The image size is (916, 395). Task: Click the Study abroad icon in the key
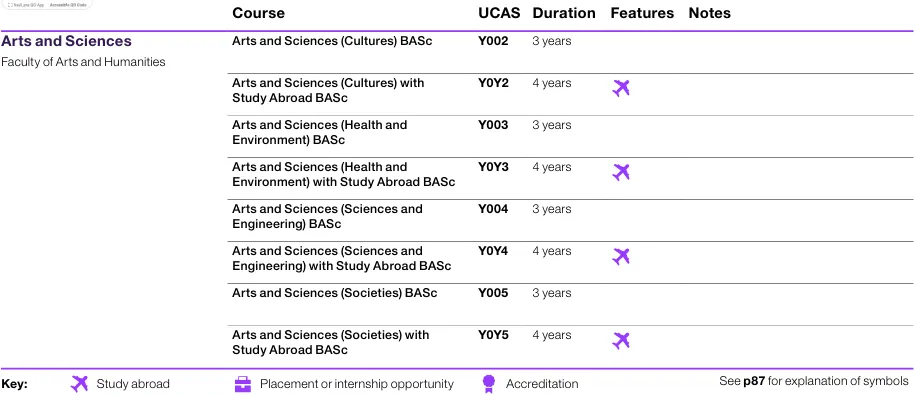[x=79, y=384]
